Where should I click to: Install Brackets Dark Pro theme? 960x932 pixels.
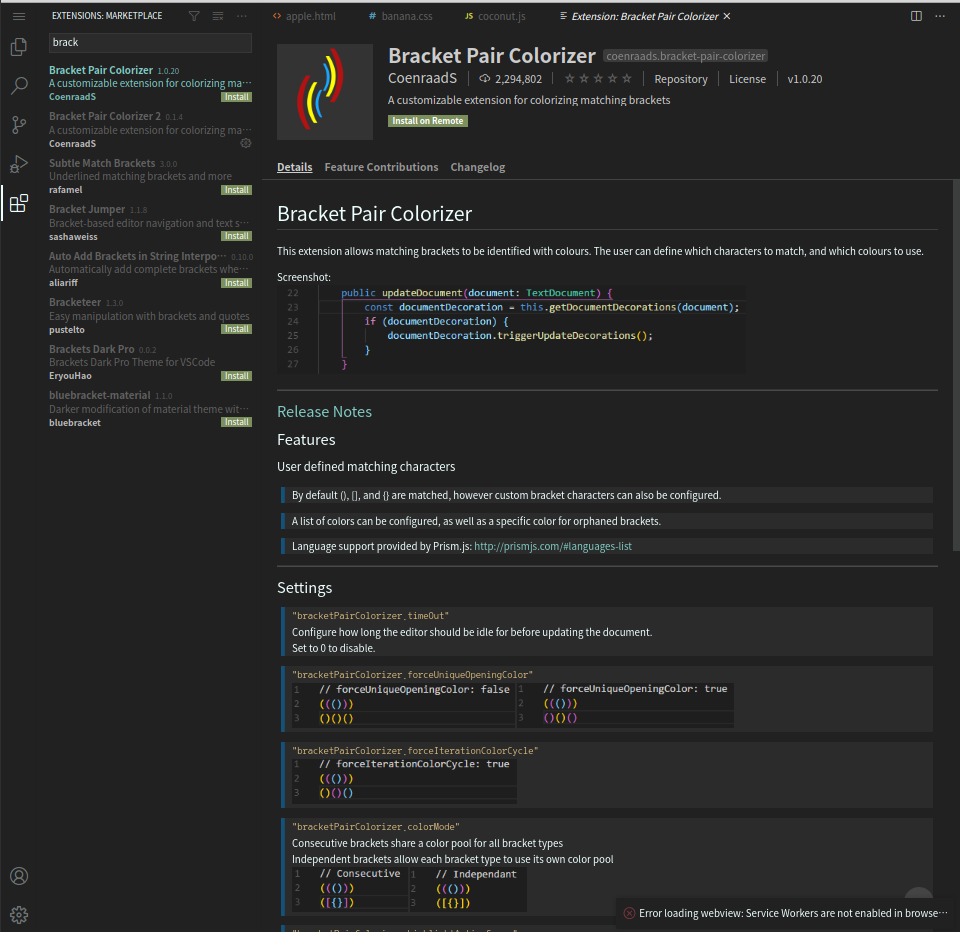click(236, 376)
